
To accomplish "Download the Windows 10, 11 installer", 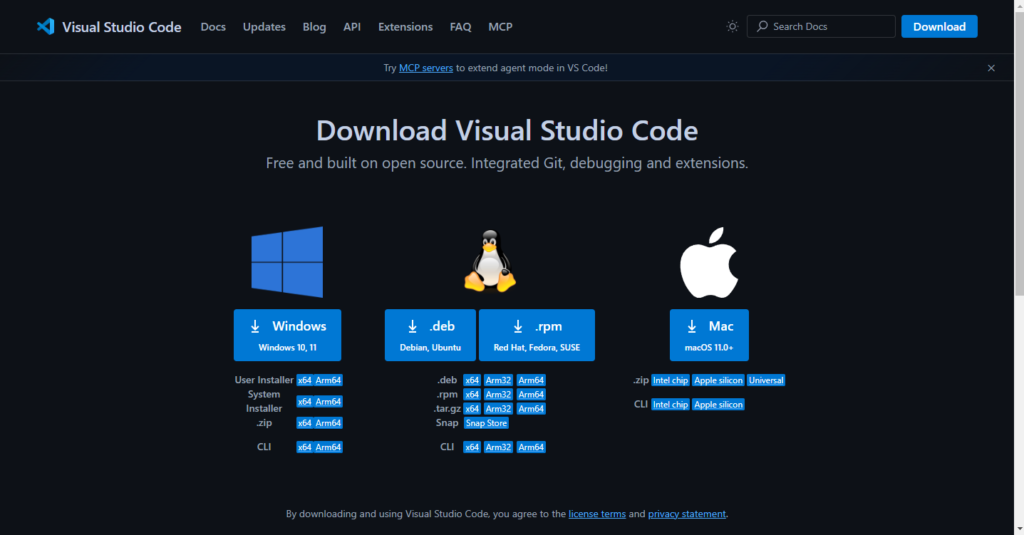I will coord(287,335).
